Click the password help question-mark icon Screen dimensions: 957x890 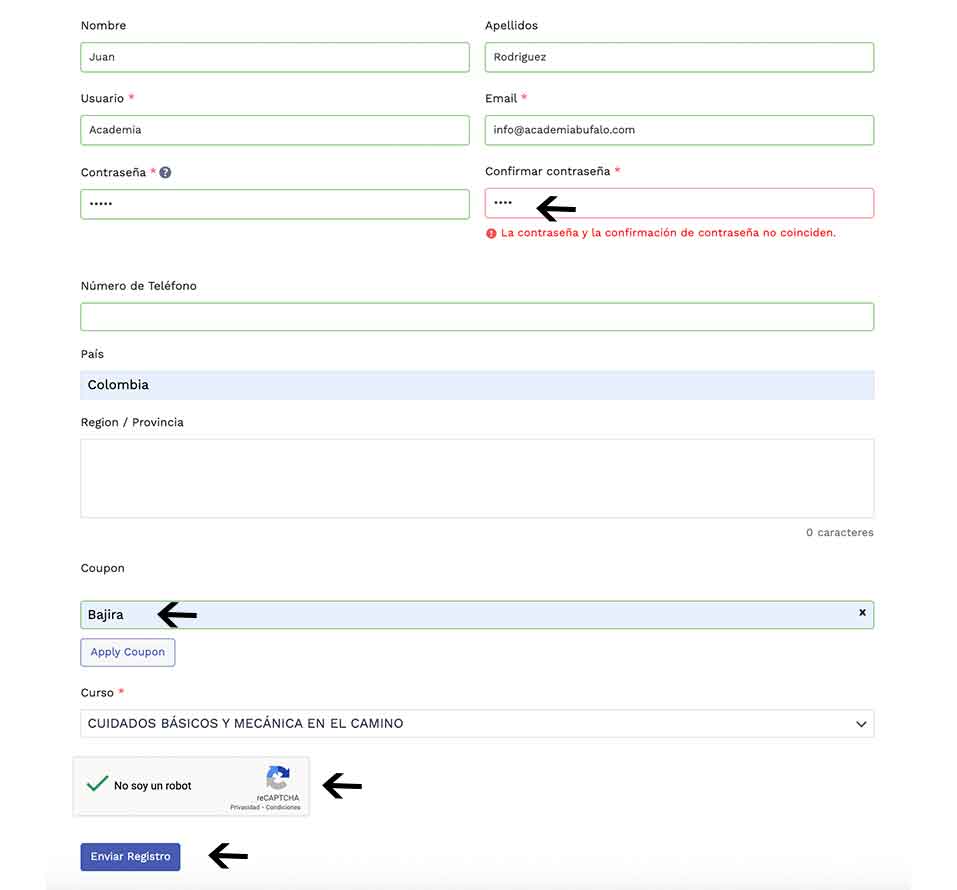pyautogui.click(x=165, y=172)
